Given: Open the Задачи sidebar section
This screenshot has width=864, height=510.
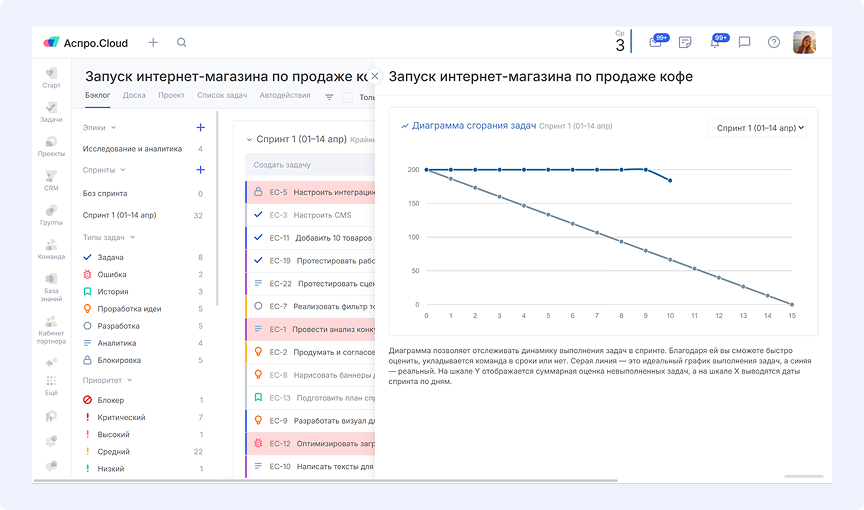Looking at the screenshot, I should 51,111.
